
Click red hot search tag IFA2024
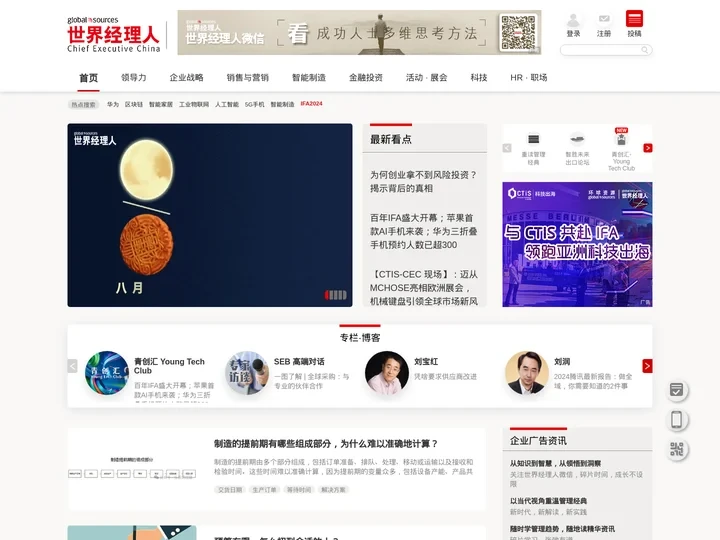pyautogui.click(x=311, y=104)
